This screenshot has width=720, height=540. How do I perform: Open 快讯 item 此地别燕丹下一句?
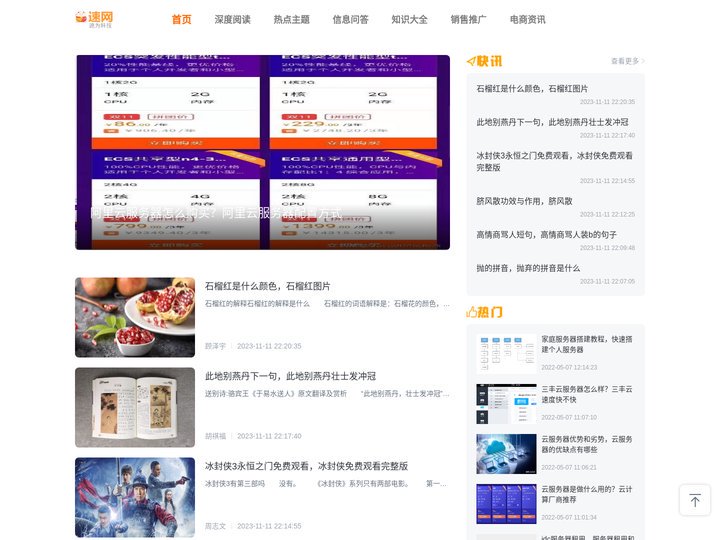pos(552,122)
